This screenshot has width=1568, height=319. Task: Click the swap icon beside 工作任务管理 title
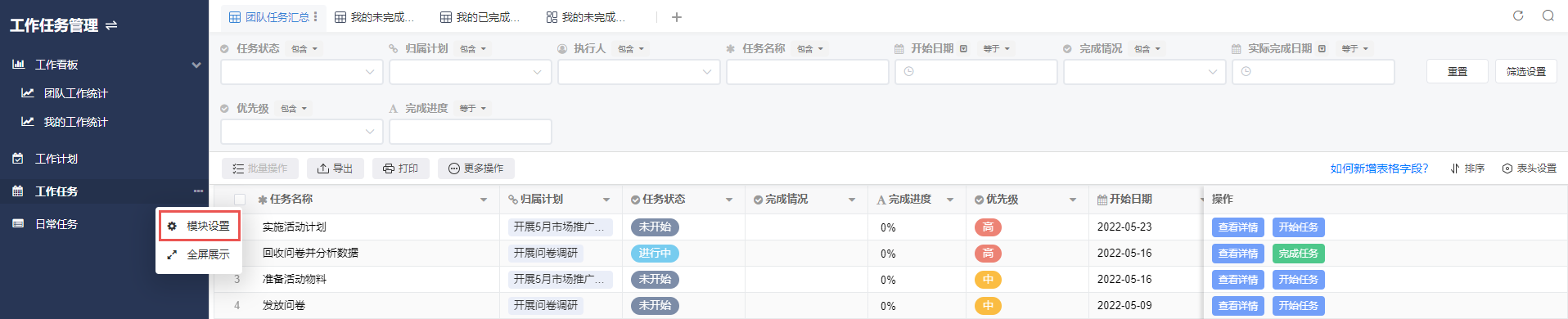(111, 25)
